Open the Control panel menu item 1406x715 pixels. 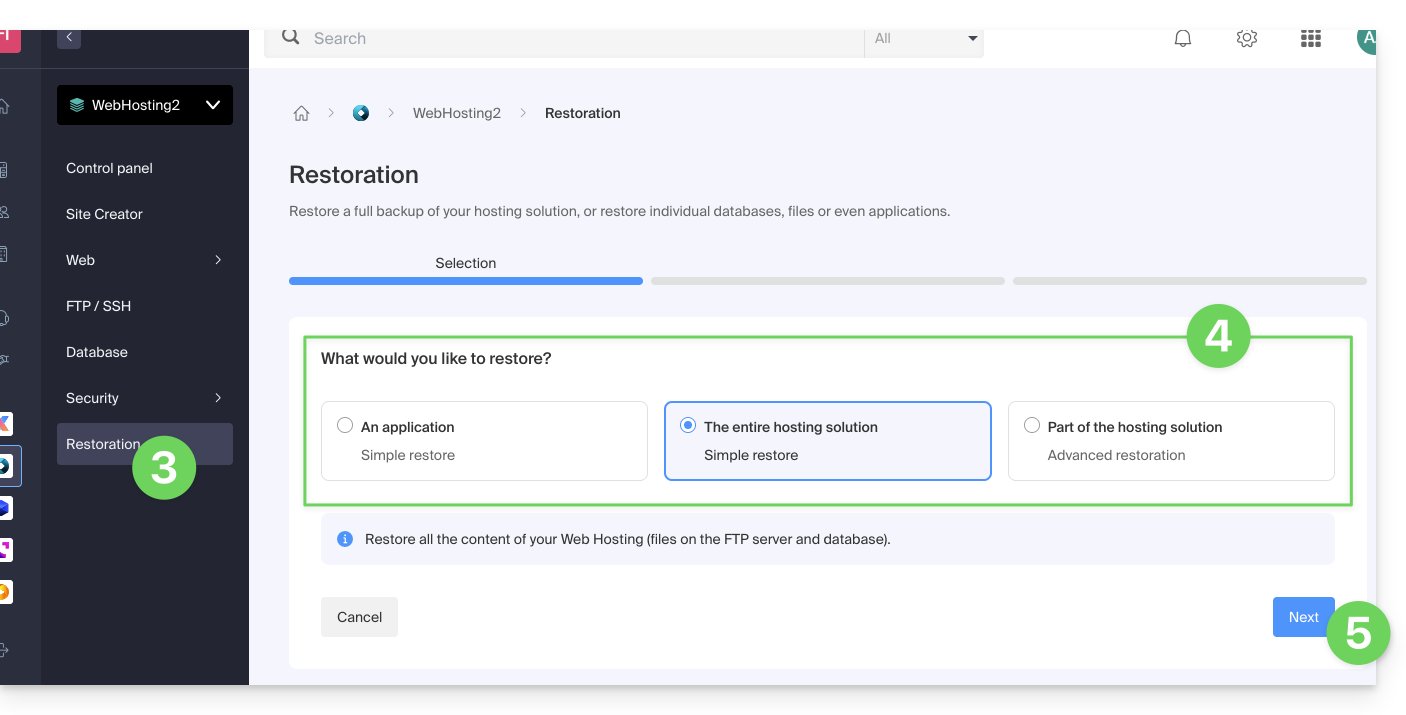pos(110,168)
